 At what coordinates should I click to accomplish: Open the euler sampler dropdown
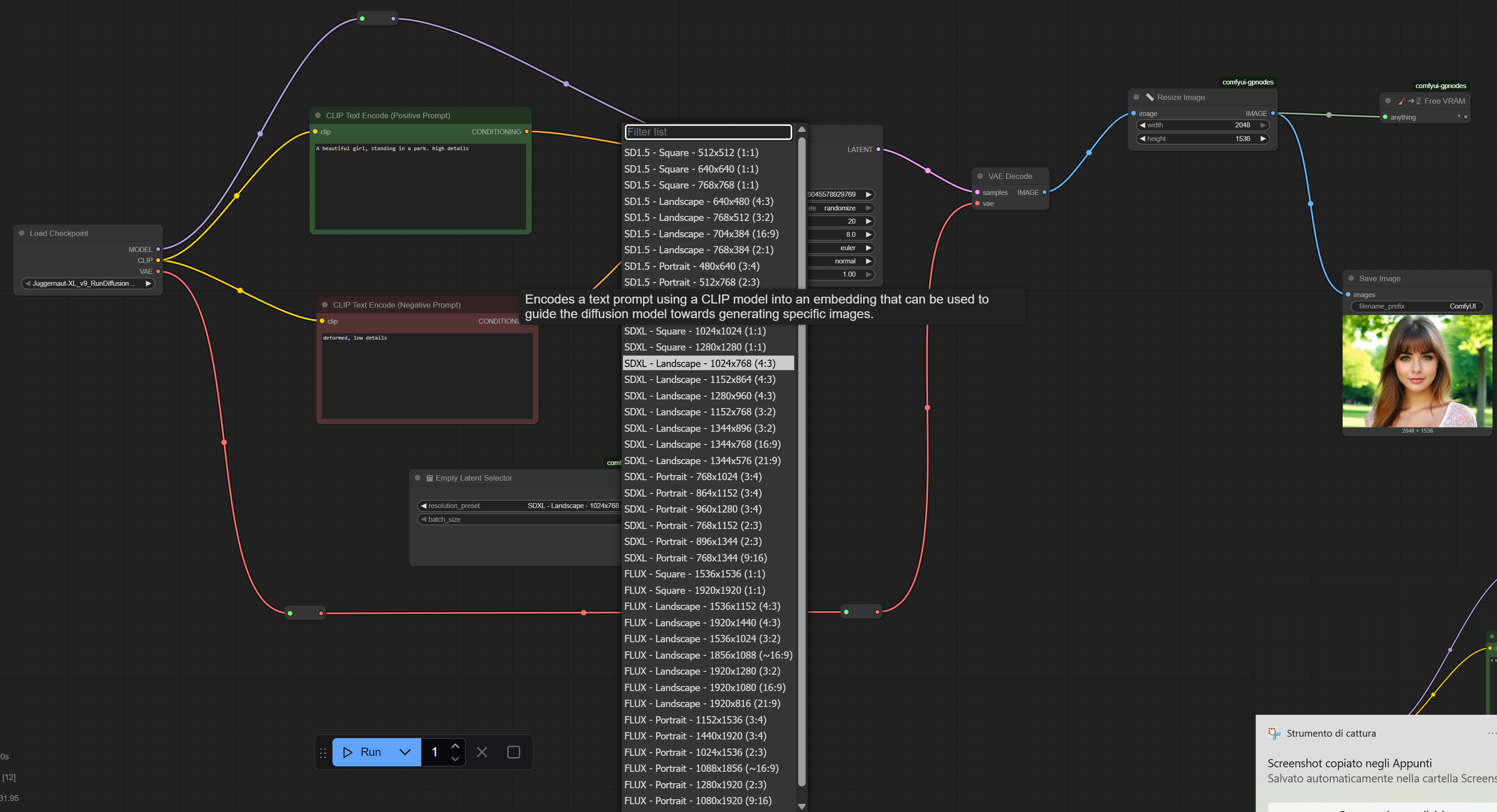[841, 248]
